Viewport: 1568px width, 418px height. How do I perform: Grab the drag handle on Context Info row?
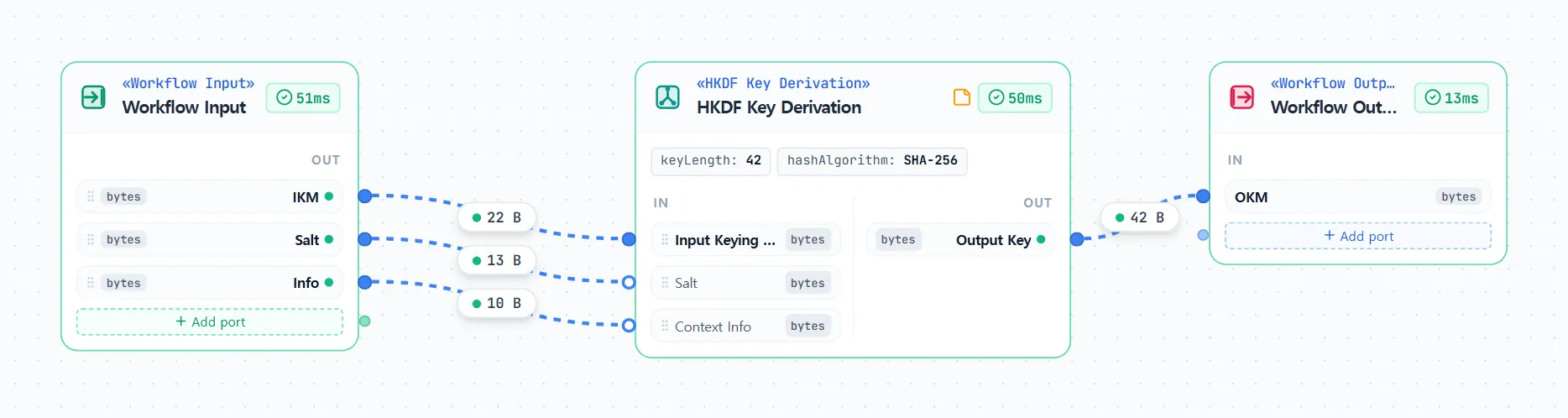(x=665, y=326)
